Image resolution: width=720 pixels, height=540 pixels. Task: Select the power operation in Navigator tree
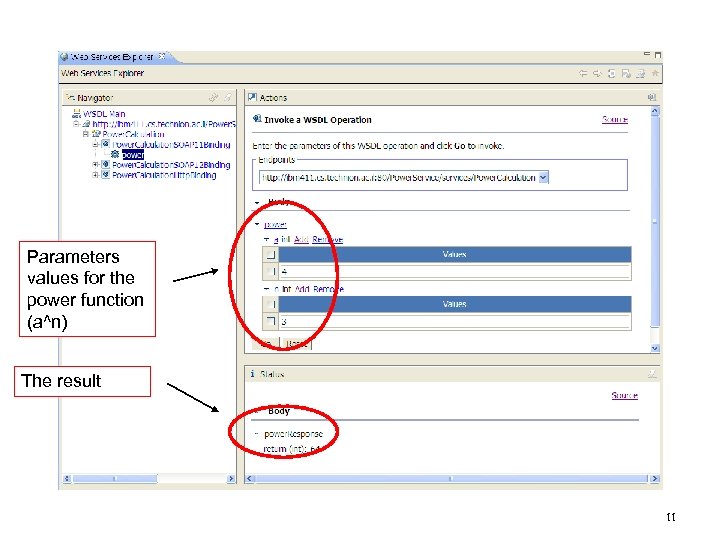point(133,155)
